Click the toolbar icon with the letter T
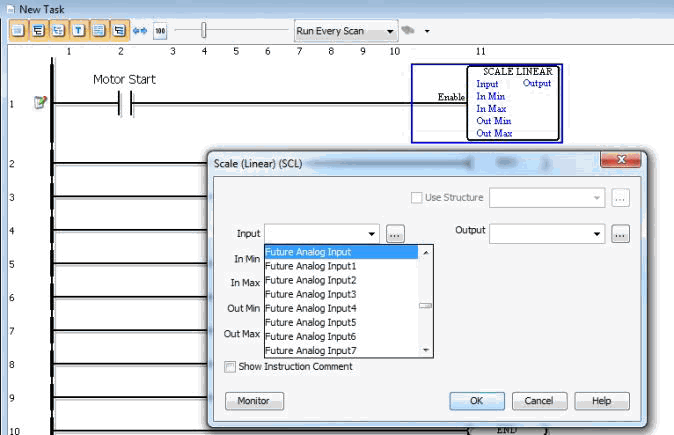Viewport: 674px width, 435px height. pos(80,30)
